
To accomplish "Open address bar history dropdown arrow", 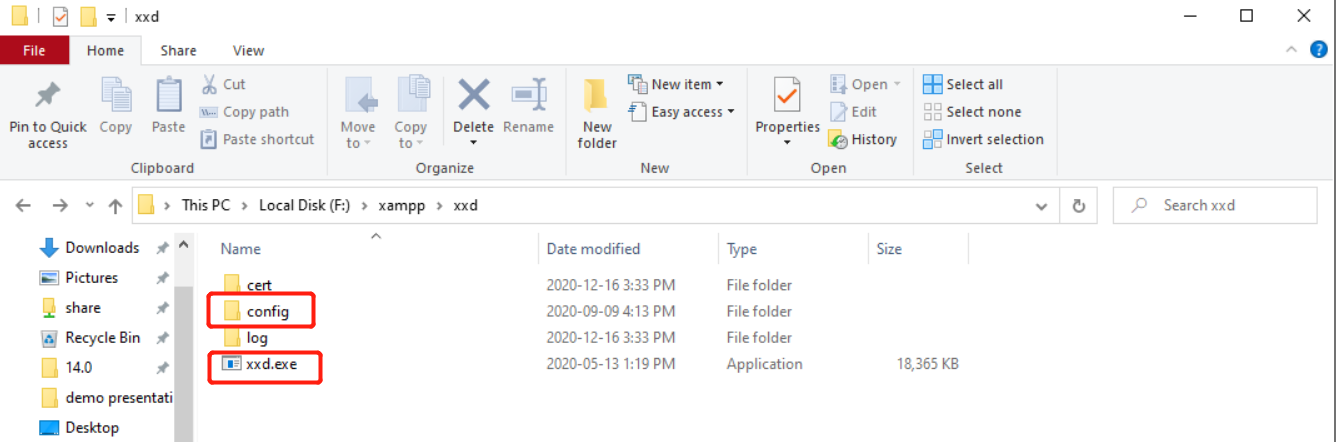I will coord(1041,206).
